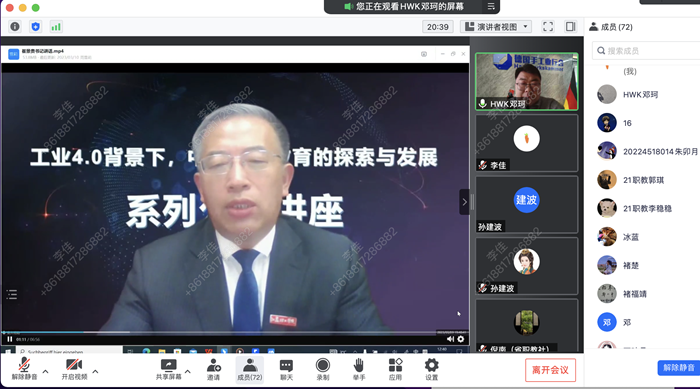Viewport: 700px width, 389px height.
Task: Open the green network statistics icon
Action: pos(56,27)
